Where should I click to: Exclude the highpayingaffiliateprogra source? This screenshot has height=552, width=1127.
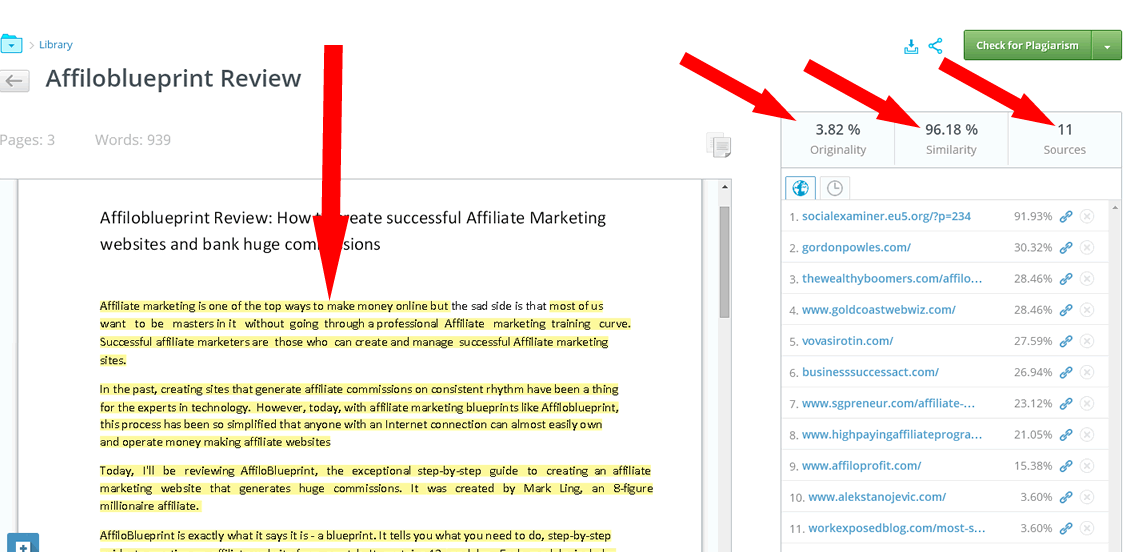click(x=1087, y=435)
